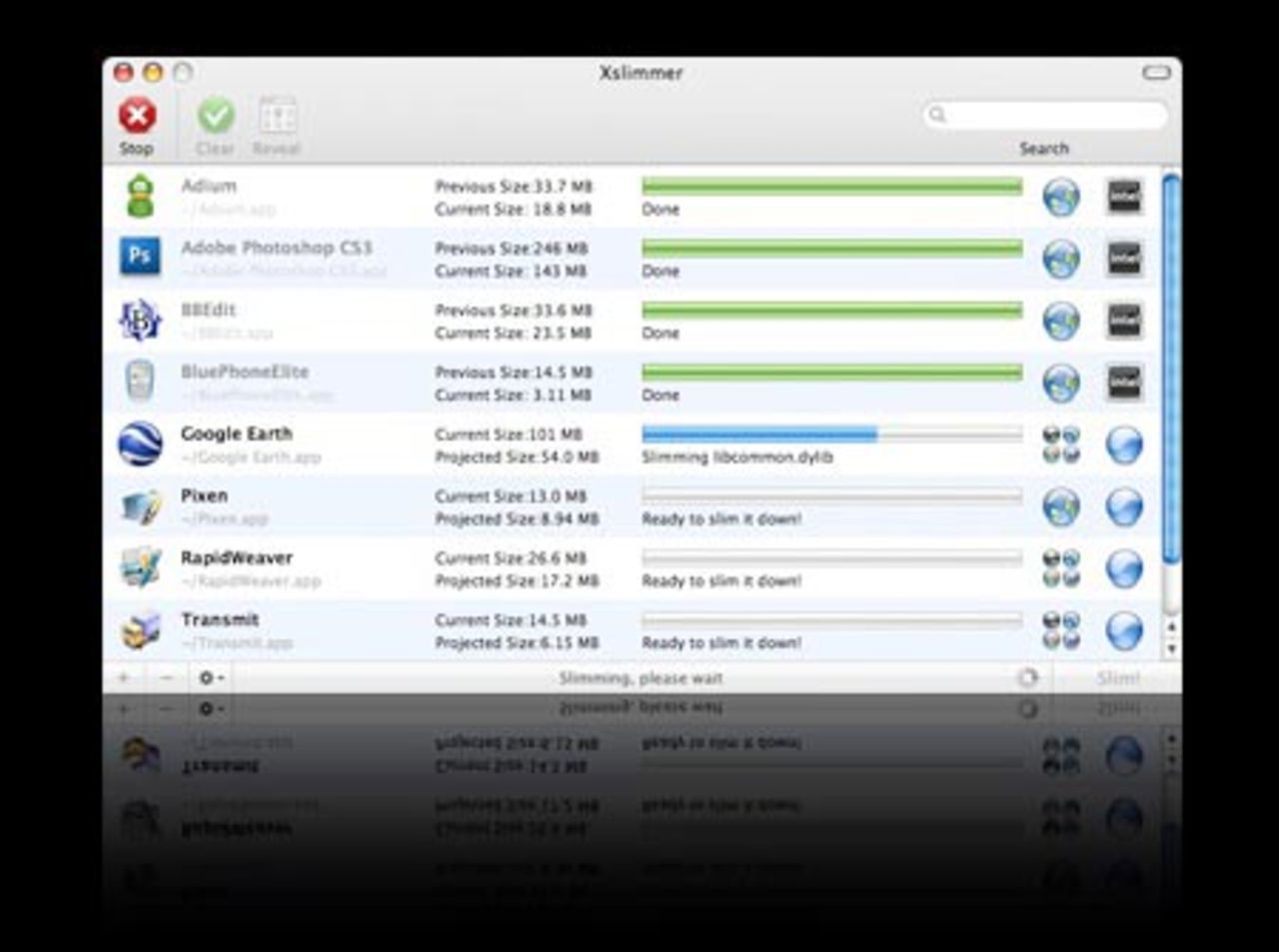Click into the Search field

click(1049, 115)
